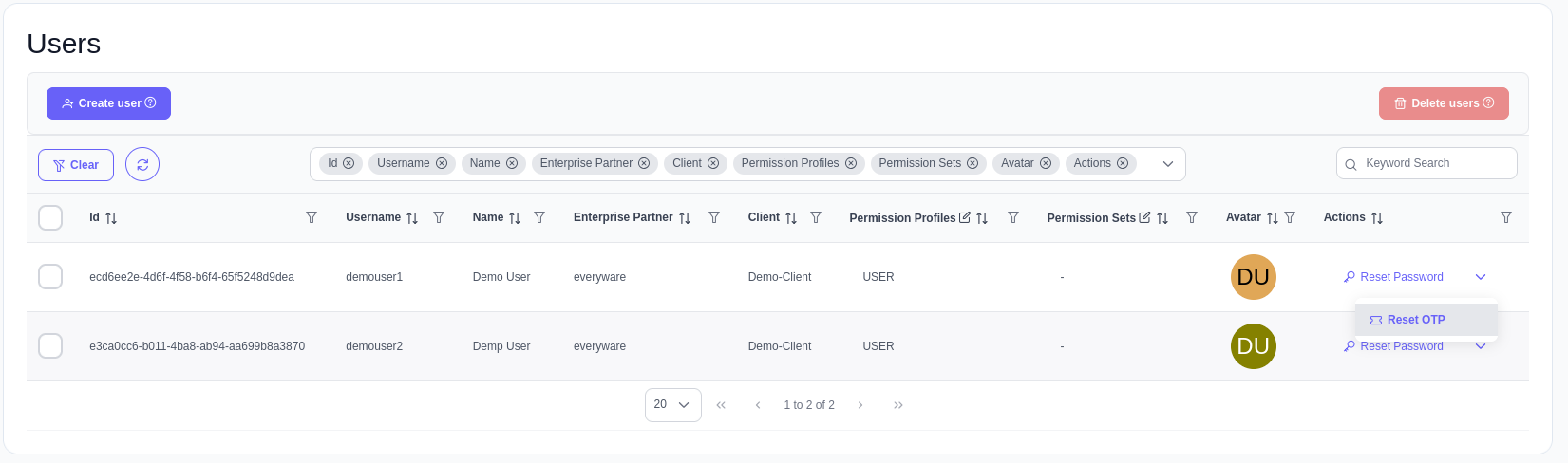
Task: Expand the column selector dropdown
Action: click(1168, 164)
